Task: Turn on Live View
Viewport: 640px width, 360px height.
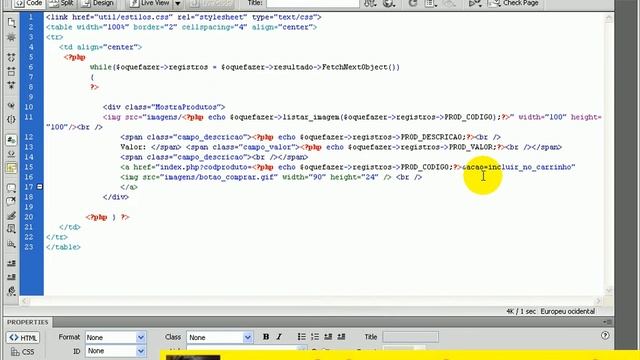Action: [150, 3]
